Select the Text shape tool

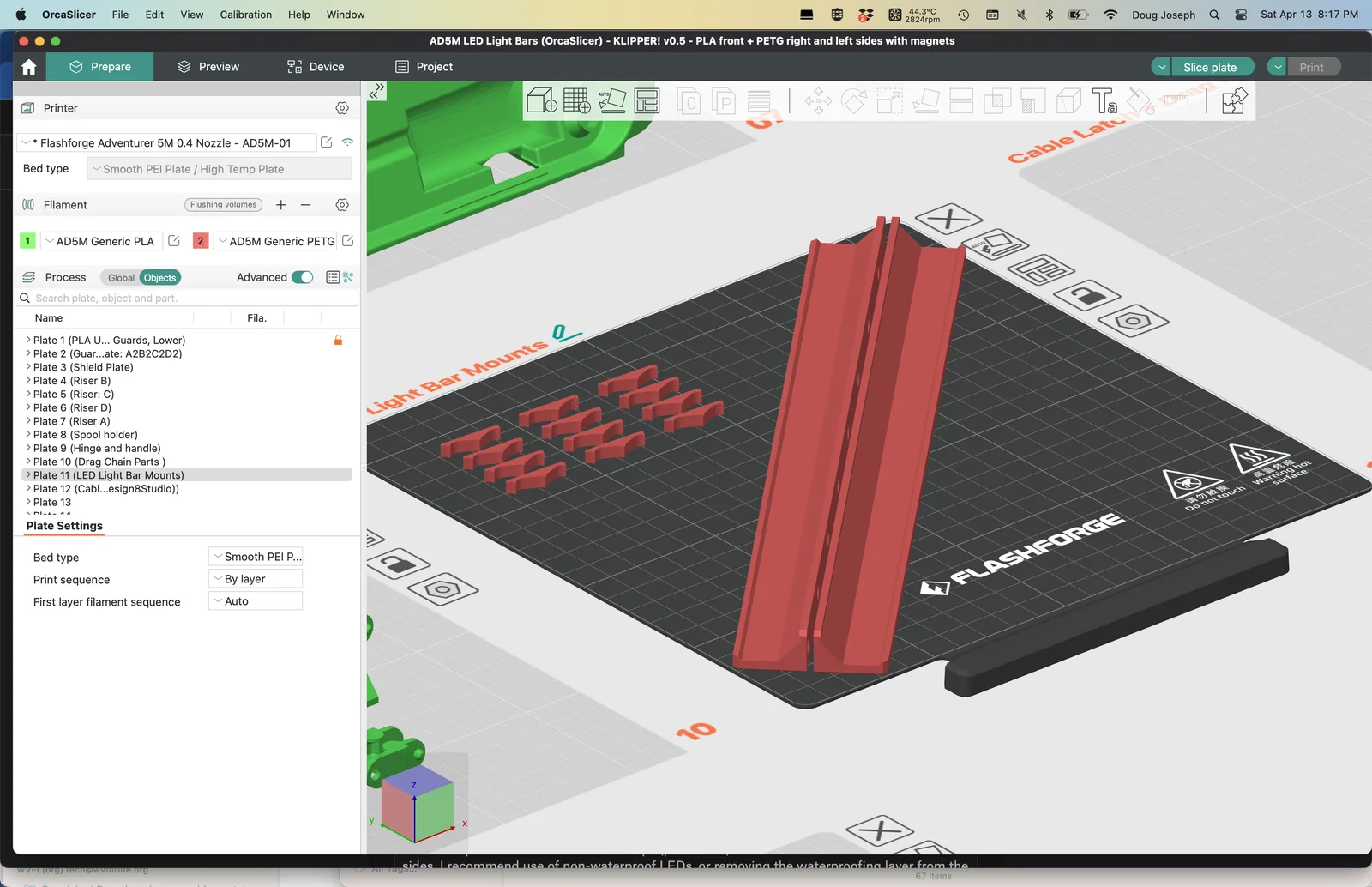coord(1104,101)
